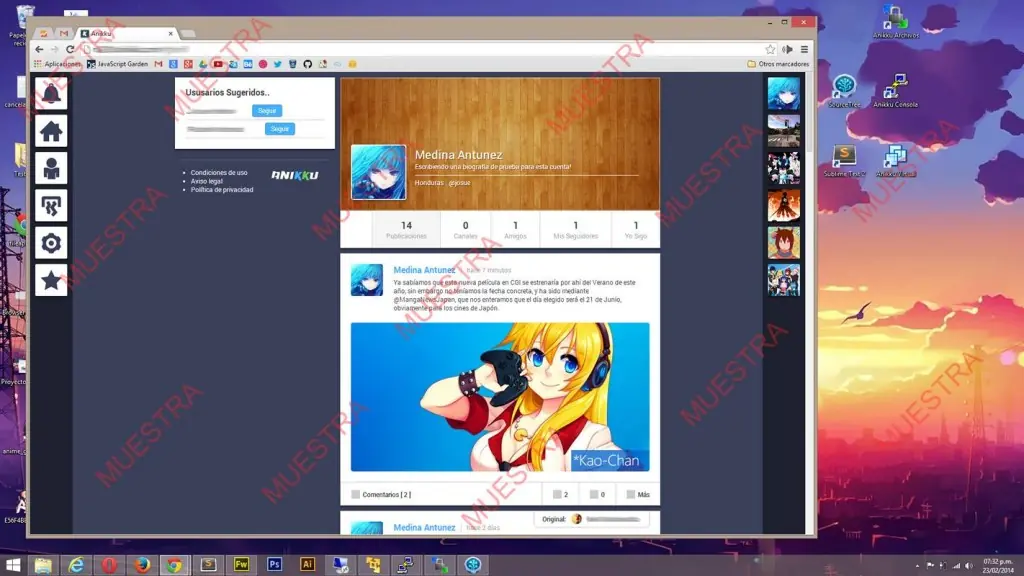This screenshot has height=576, width=1024.
Task: Select 0 Canales stats tab
Action: coord(465,229)
